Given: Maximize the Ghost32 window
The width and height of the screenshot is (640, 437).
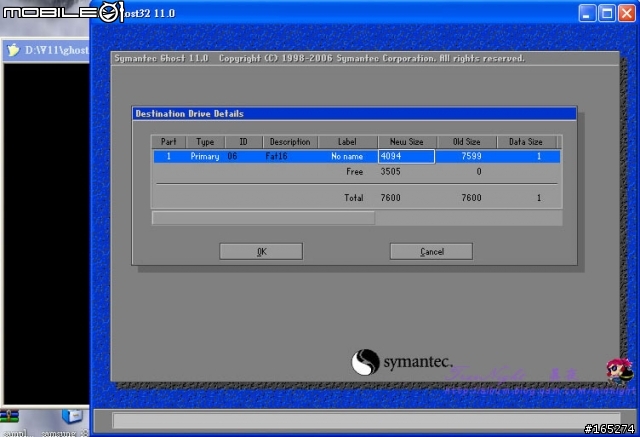Looking at the screenshot, I should pyautogui.click(x=607, y=13).
